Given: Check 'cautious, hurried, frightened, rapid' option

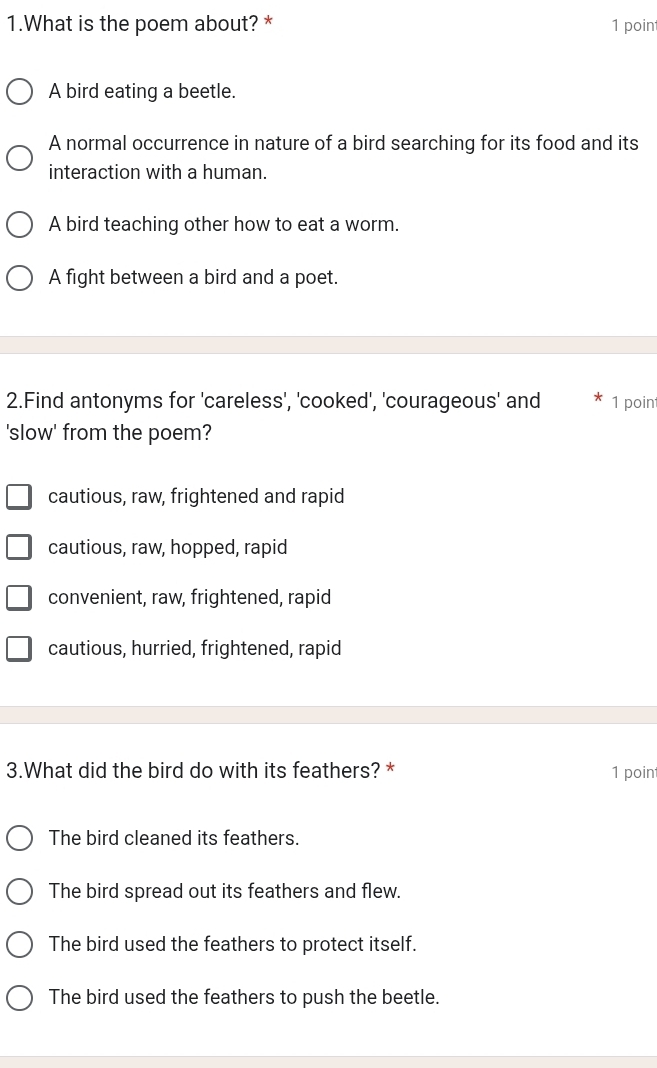Looking at the screenshot, I should point(19,649).
